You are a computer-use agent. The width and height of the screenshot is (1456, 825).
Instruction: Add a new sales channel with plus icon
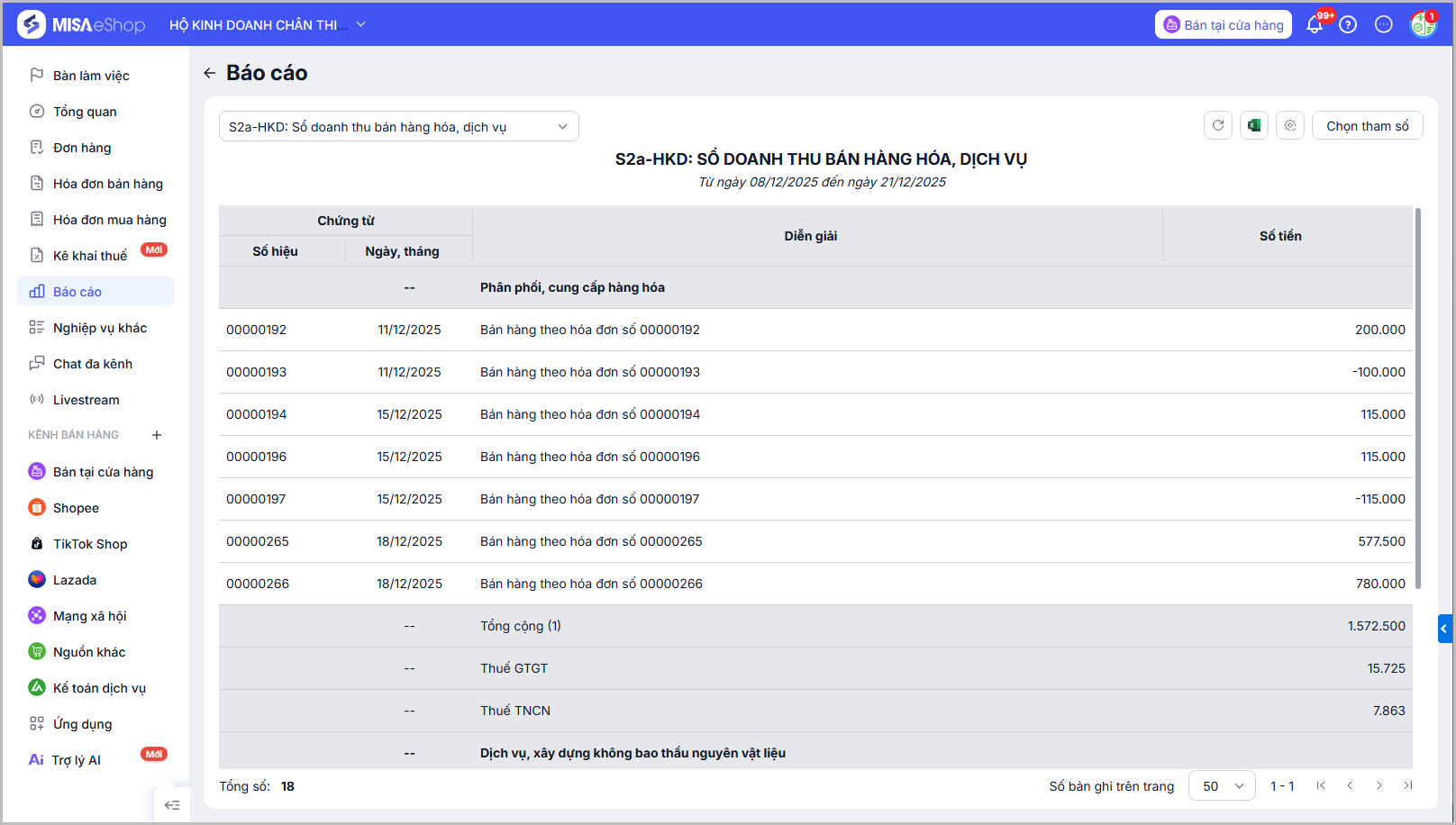pos(157,435)
